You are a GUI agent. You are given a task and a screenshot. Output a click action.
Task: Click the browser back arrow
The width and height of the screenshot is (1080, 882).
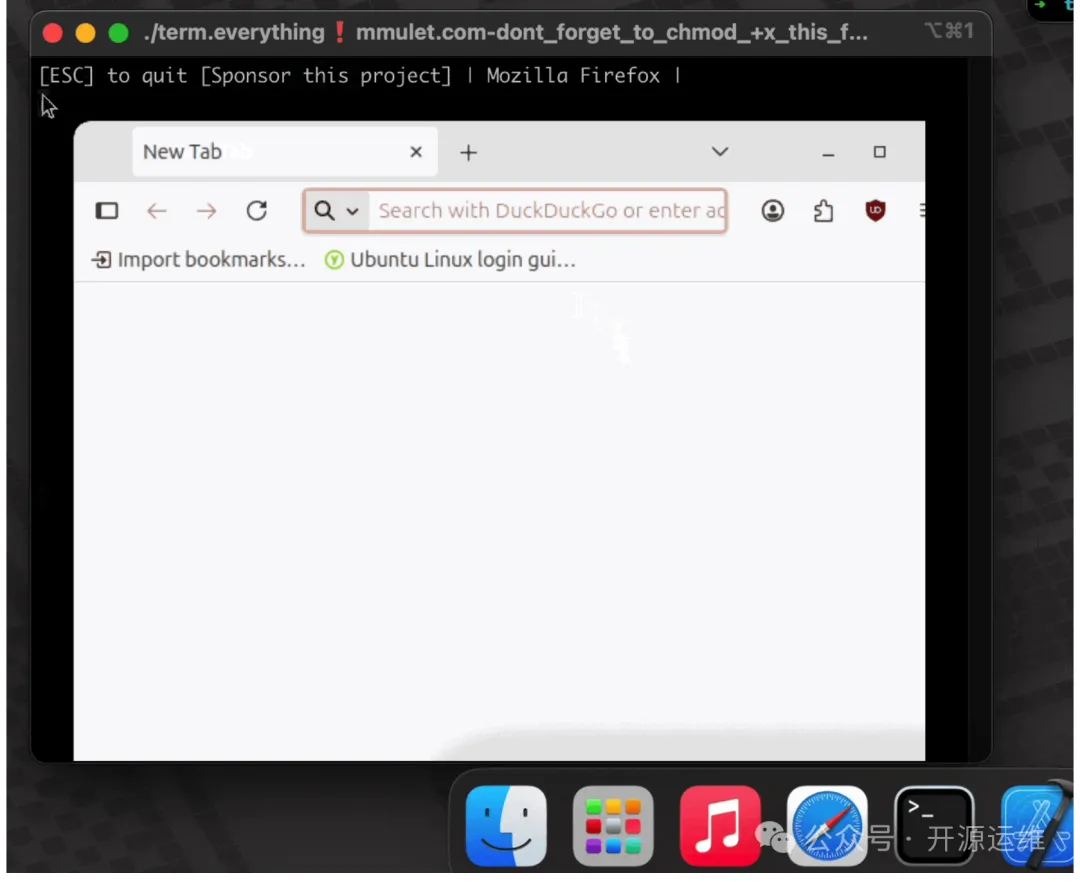(x=157, y=211)
